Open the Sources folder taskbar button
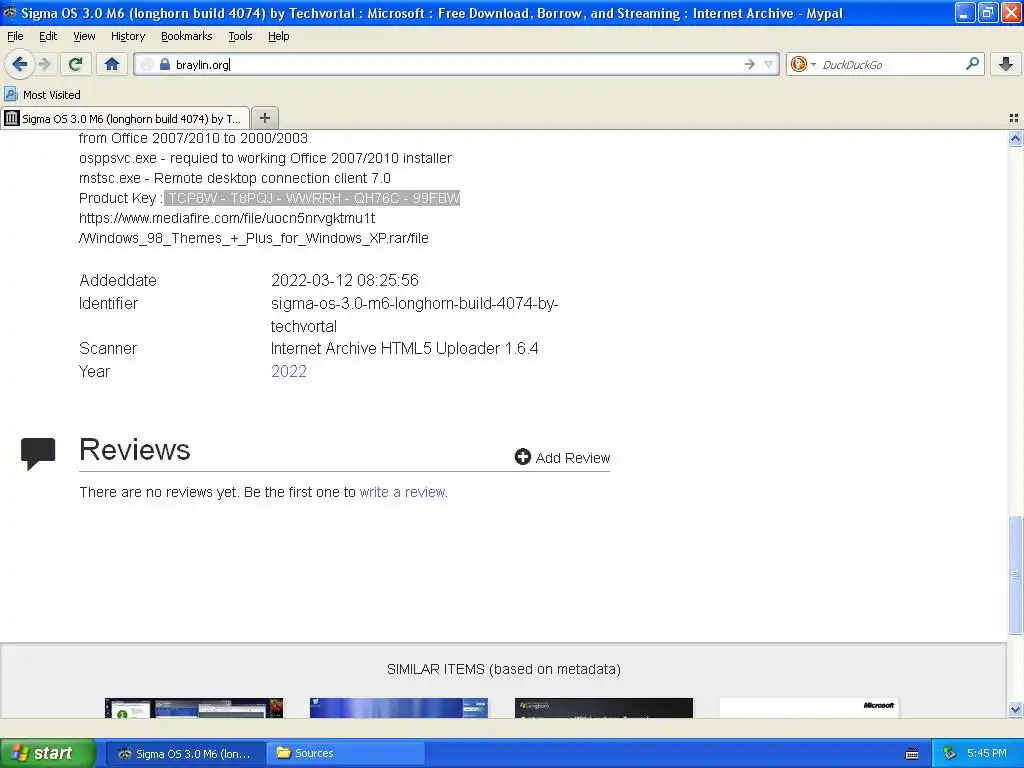Viewport: 1024px width, 768px height. pyautogui.click(x=347, y=754)
